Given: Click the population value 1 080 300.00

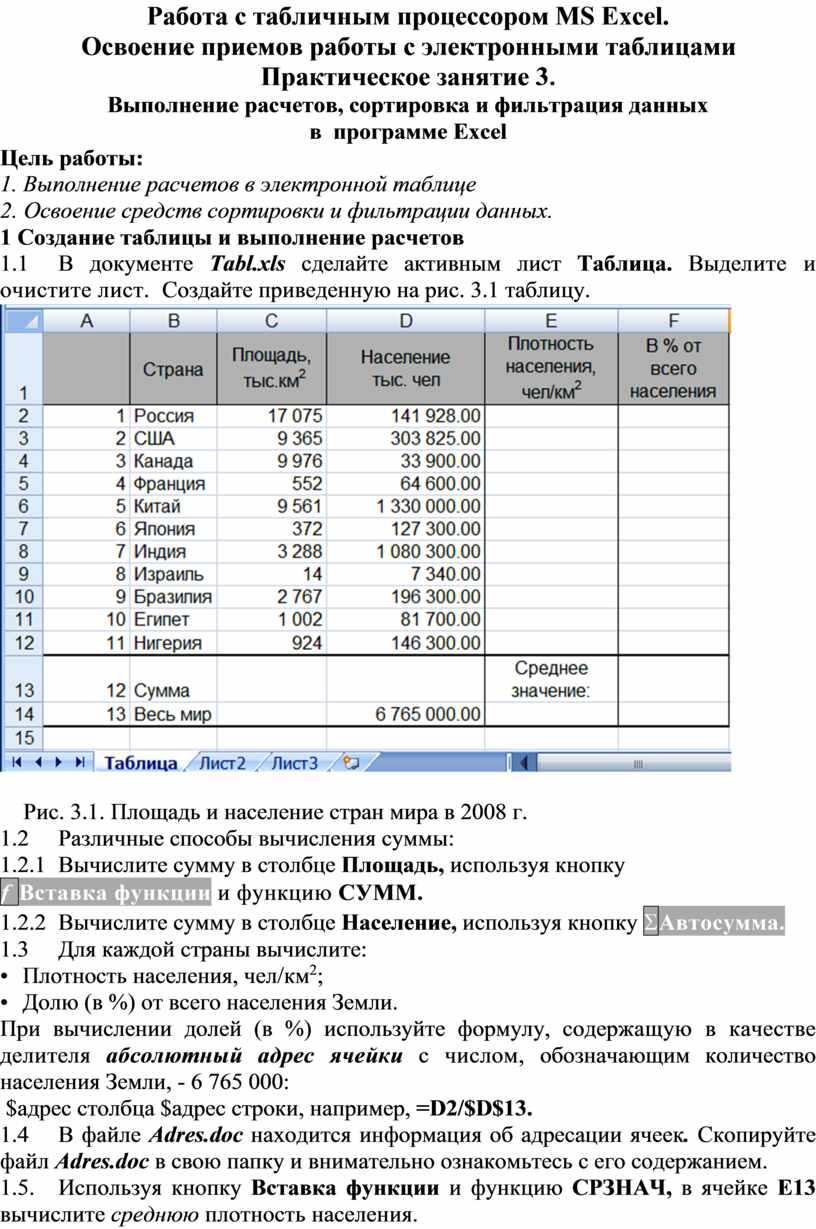Looking at the screenshot, I should (405, 552).
